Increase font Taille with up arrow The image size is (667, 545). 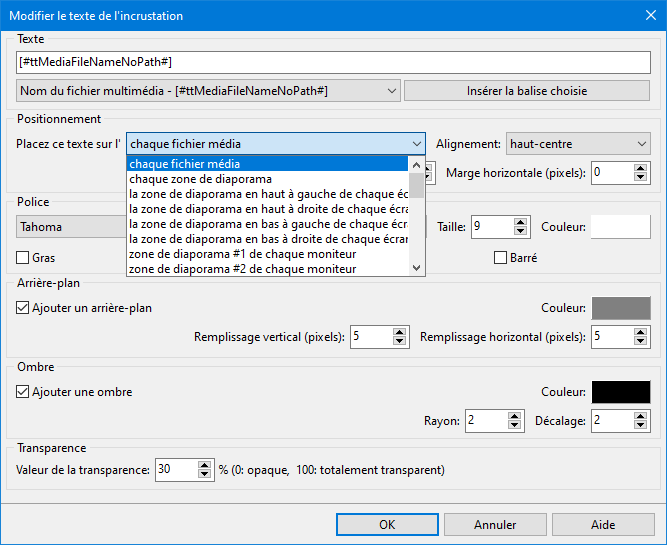point(520,222)
